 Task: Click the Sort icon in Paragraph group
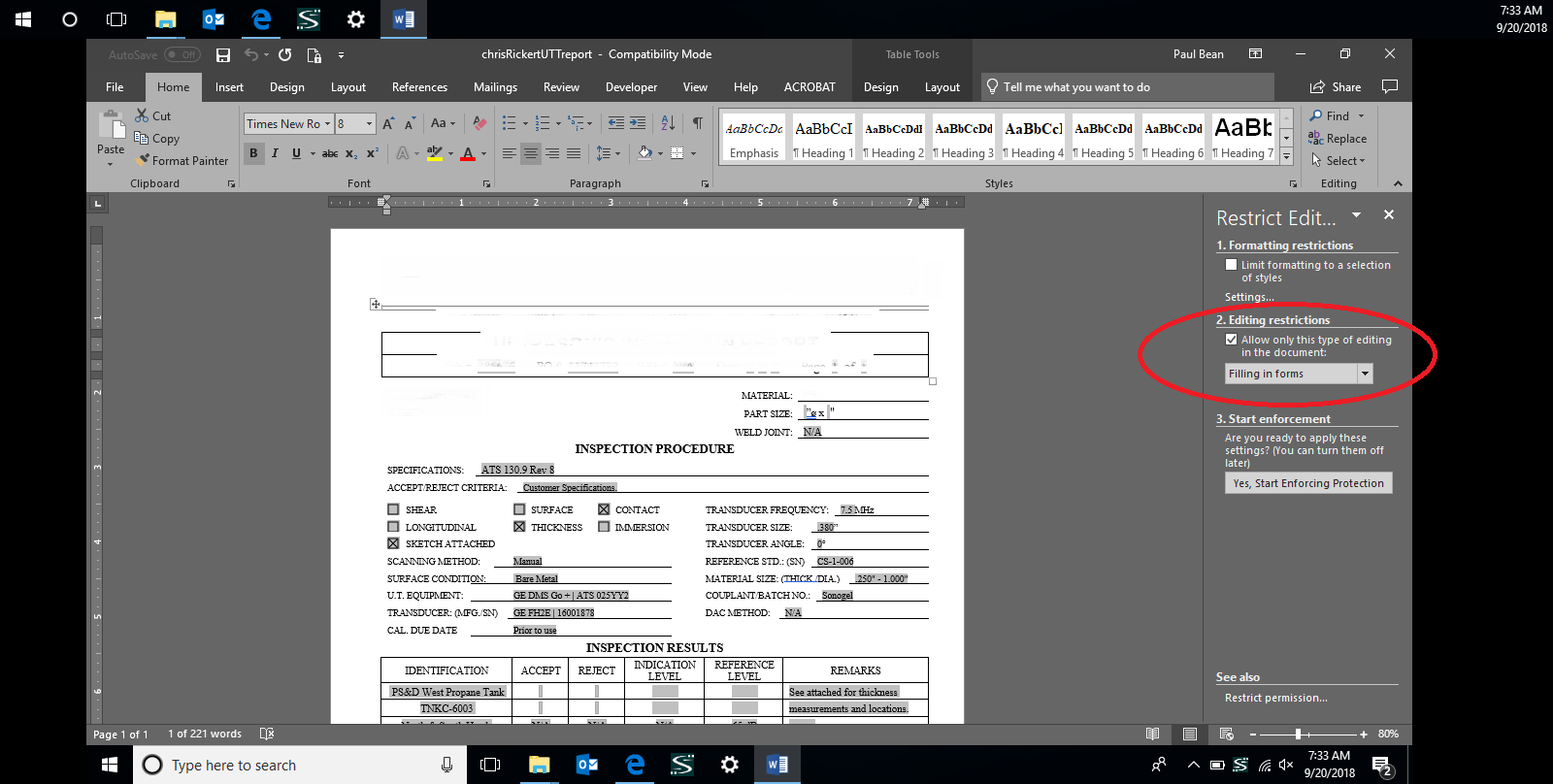(x=668, y=123)
